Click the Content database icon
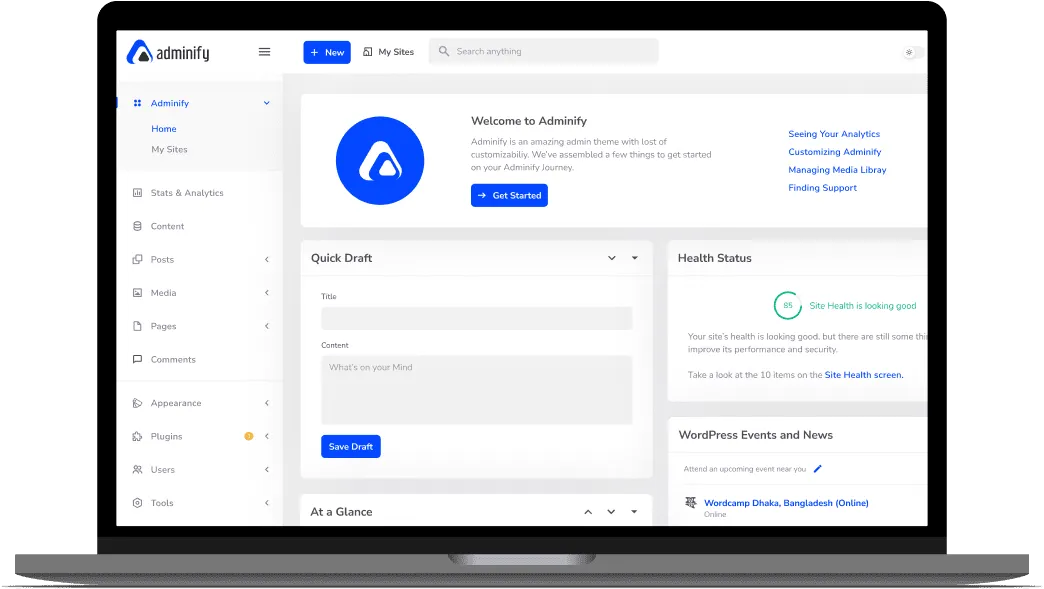1044x589 pixels. click(137, 226)
